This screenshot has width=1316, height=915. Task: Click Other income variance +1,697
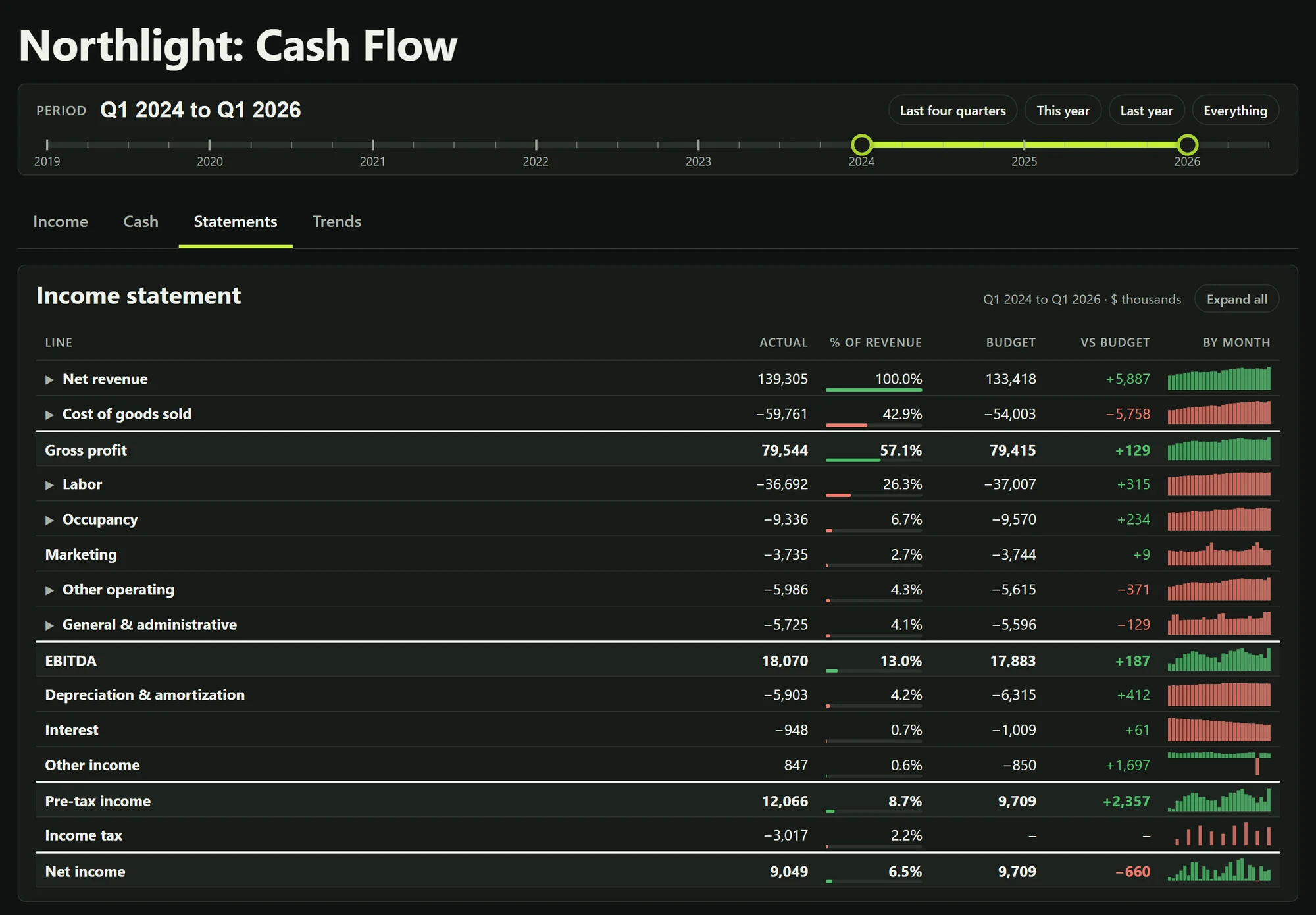[1128, 766]
